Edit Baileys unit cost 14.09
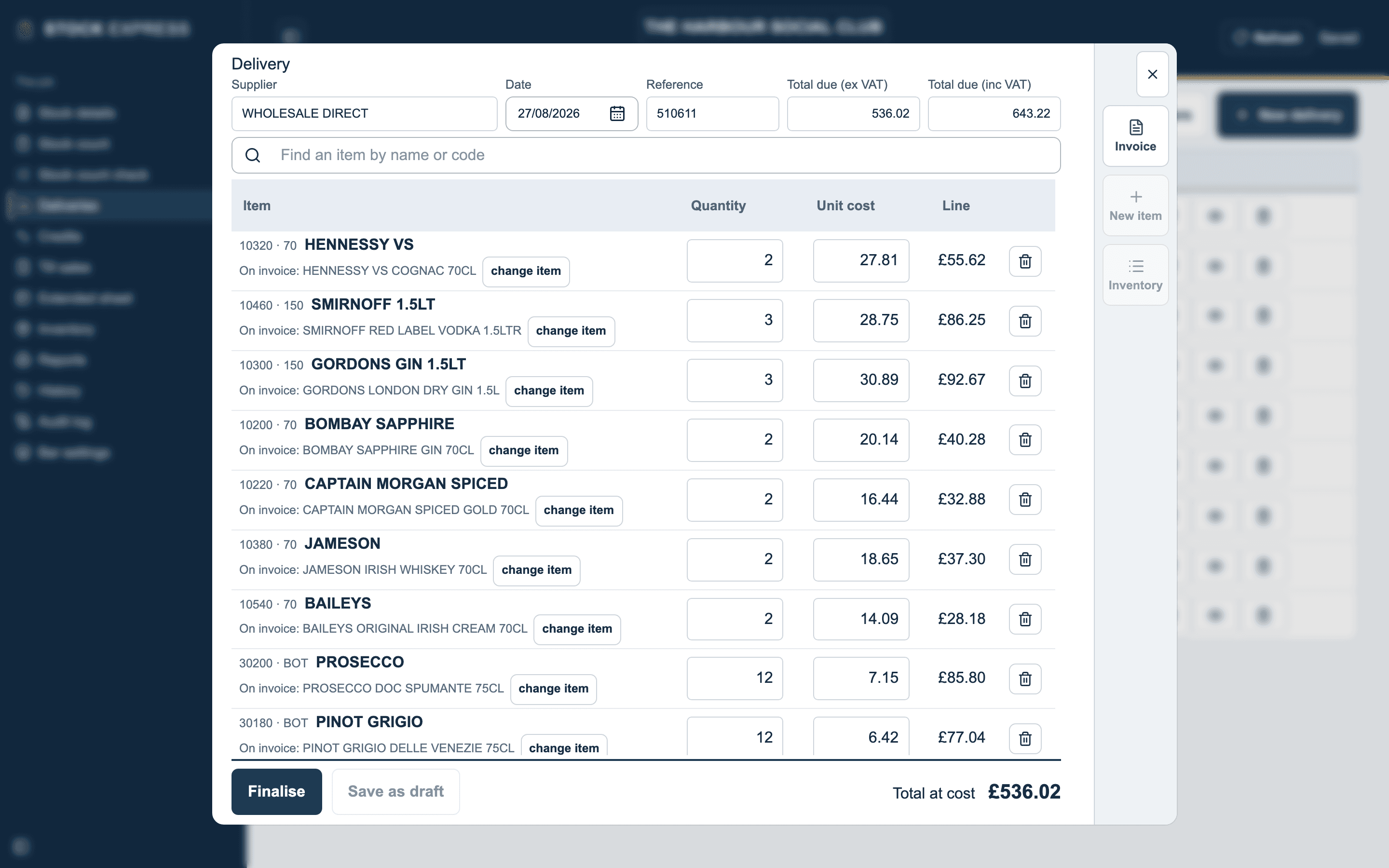Screen dimensions: 1389x868 [x=861, y=619]
